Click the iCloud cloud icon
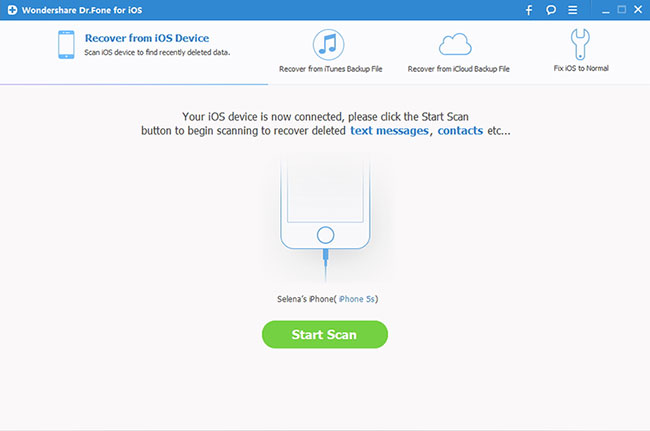650x431 pixels. 455,45
